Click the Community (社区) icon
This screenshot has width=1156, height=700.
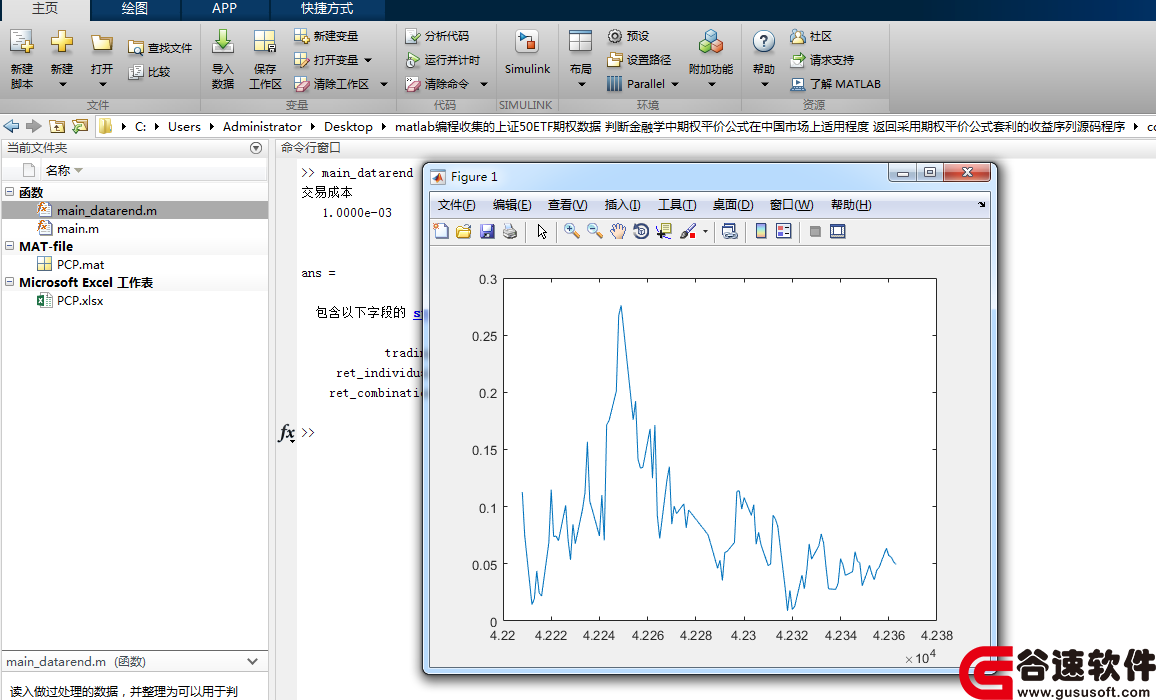click(x=798, y=36)
